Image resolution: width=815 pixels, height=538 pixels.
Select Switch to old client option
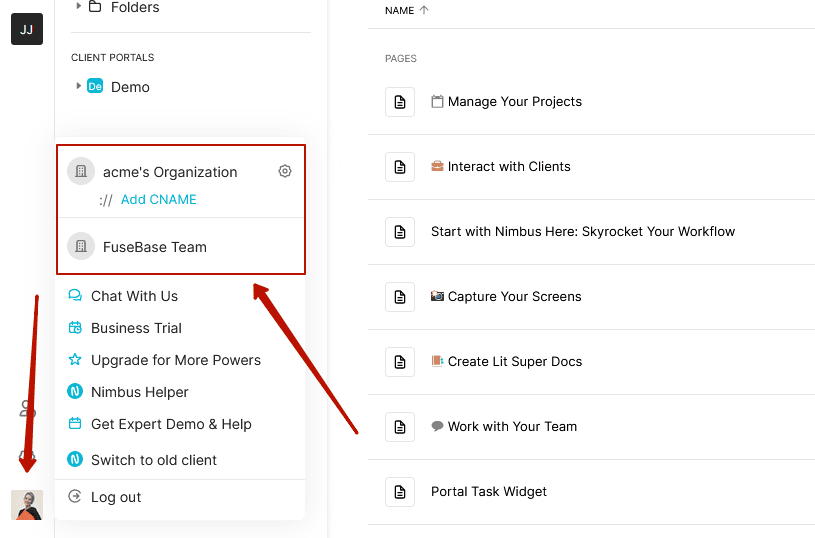(153, 460)
